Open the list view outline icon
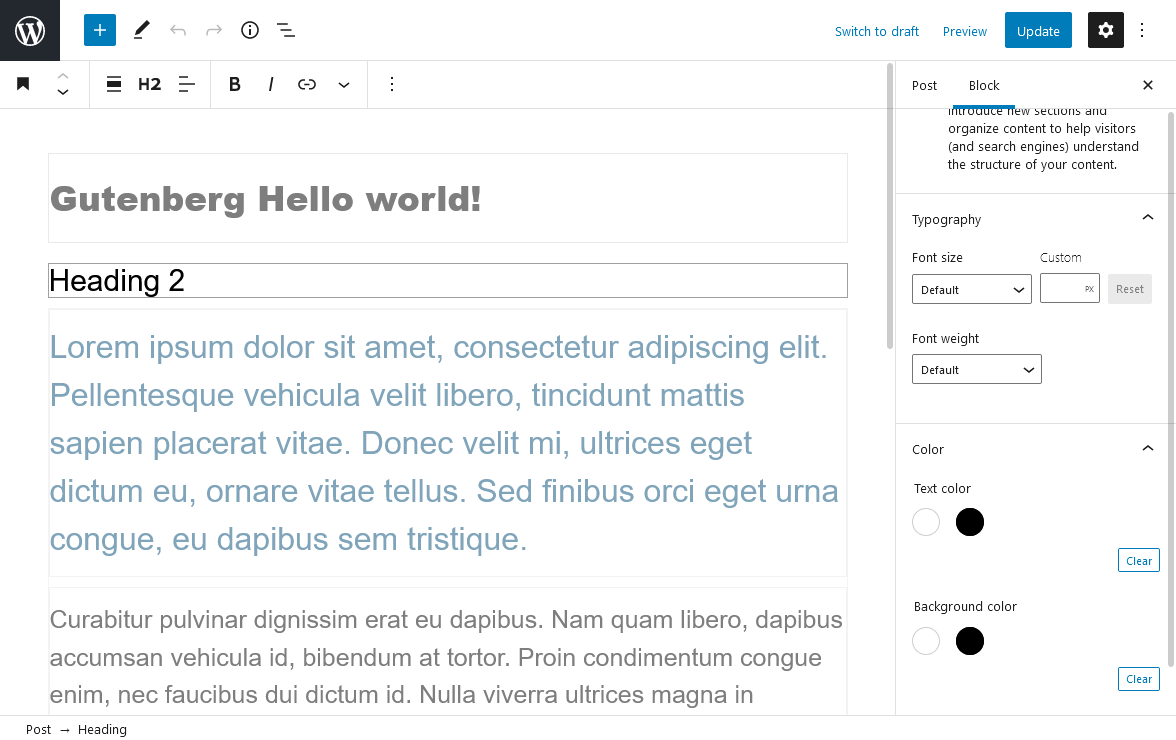 point(286,31)
